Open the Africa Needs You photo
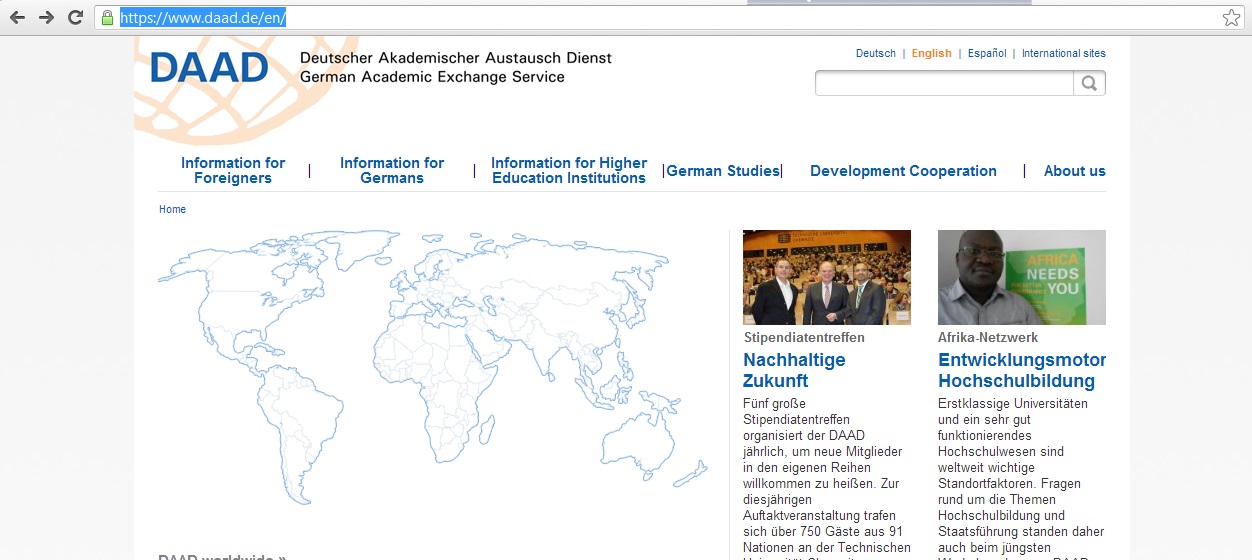The image size is (1252, 560). [1022, 277]
